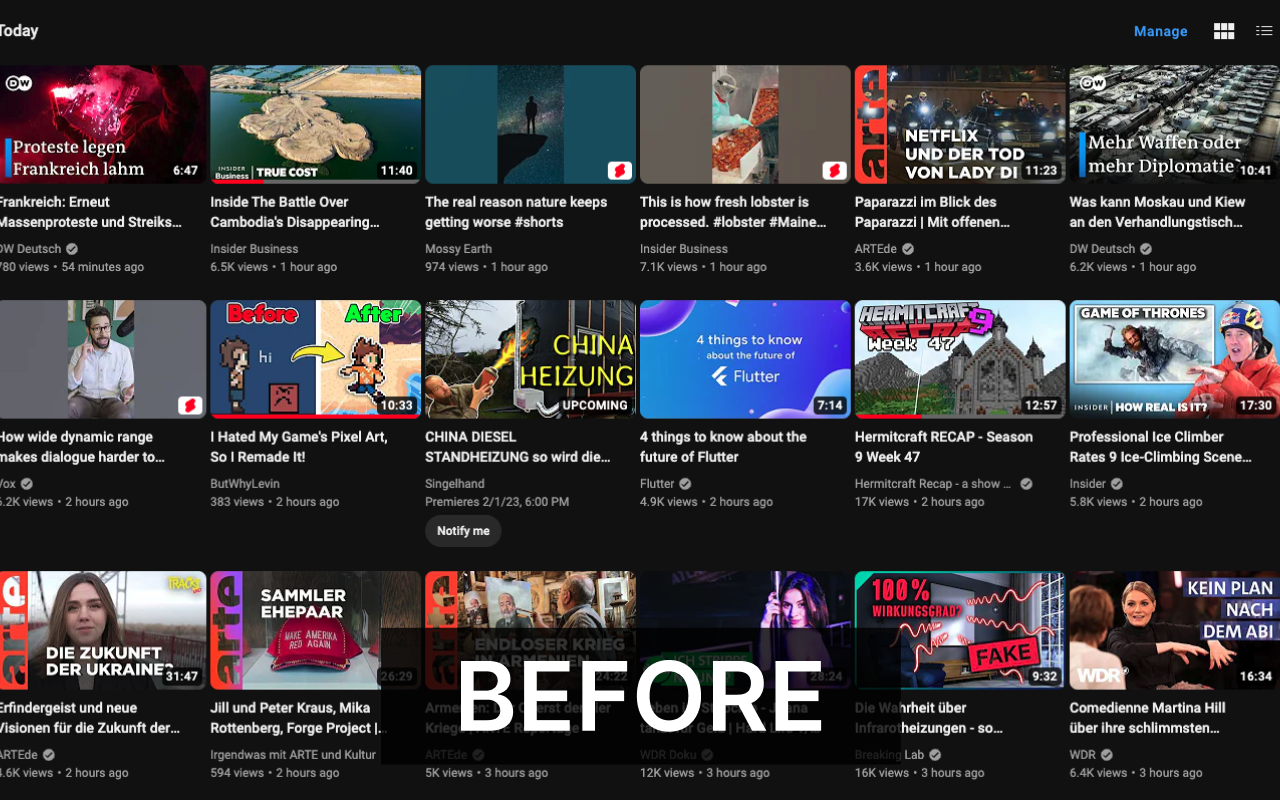Switch to list view layout icon
1280x800 pixels.
pos(1264,31)
